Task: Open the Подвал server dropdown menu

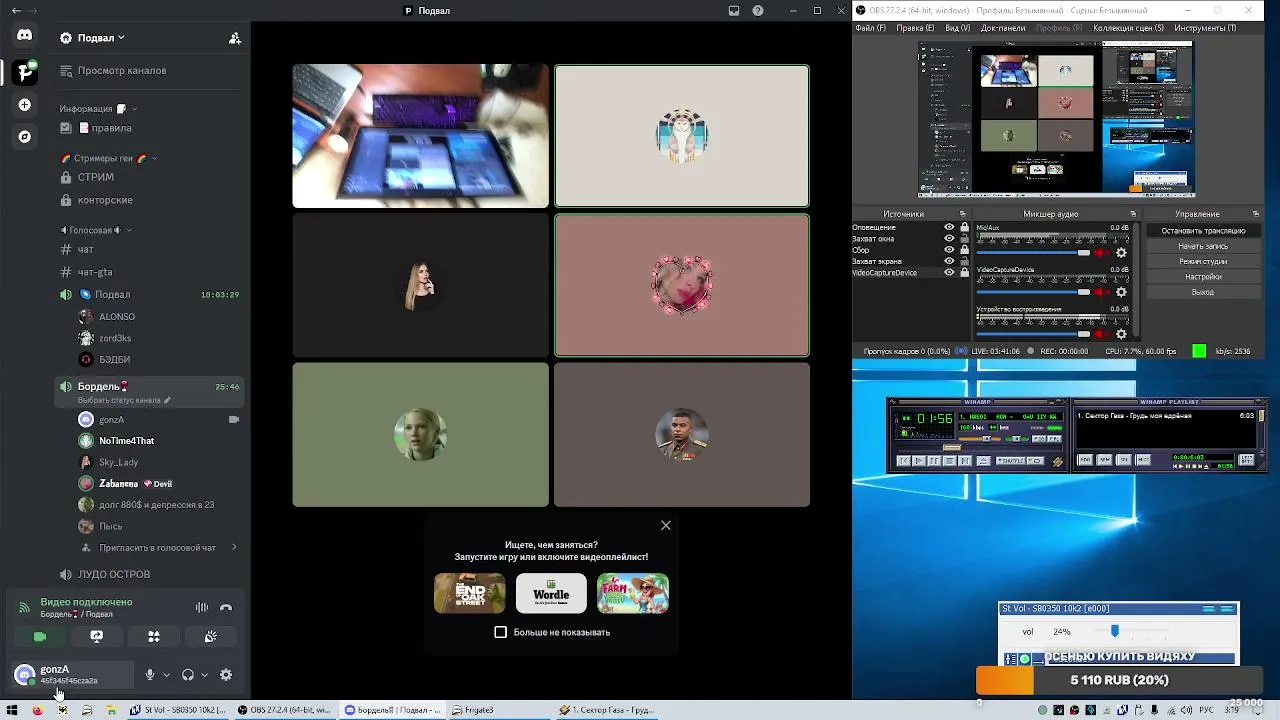Action: (101, 38)
